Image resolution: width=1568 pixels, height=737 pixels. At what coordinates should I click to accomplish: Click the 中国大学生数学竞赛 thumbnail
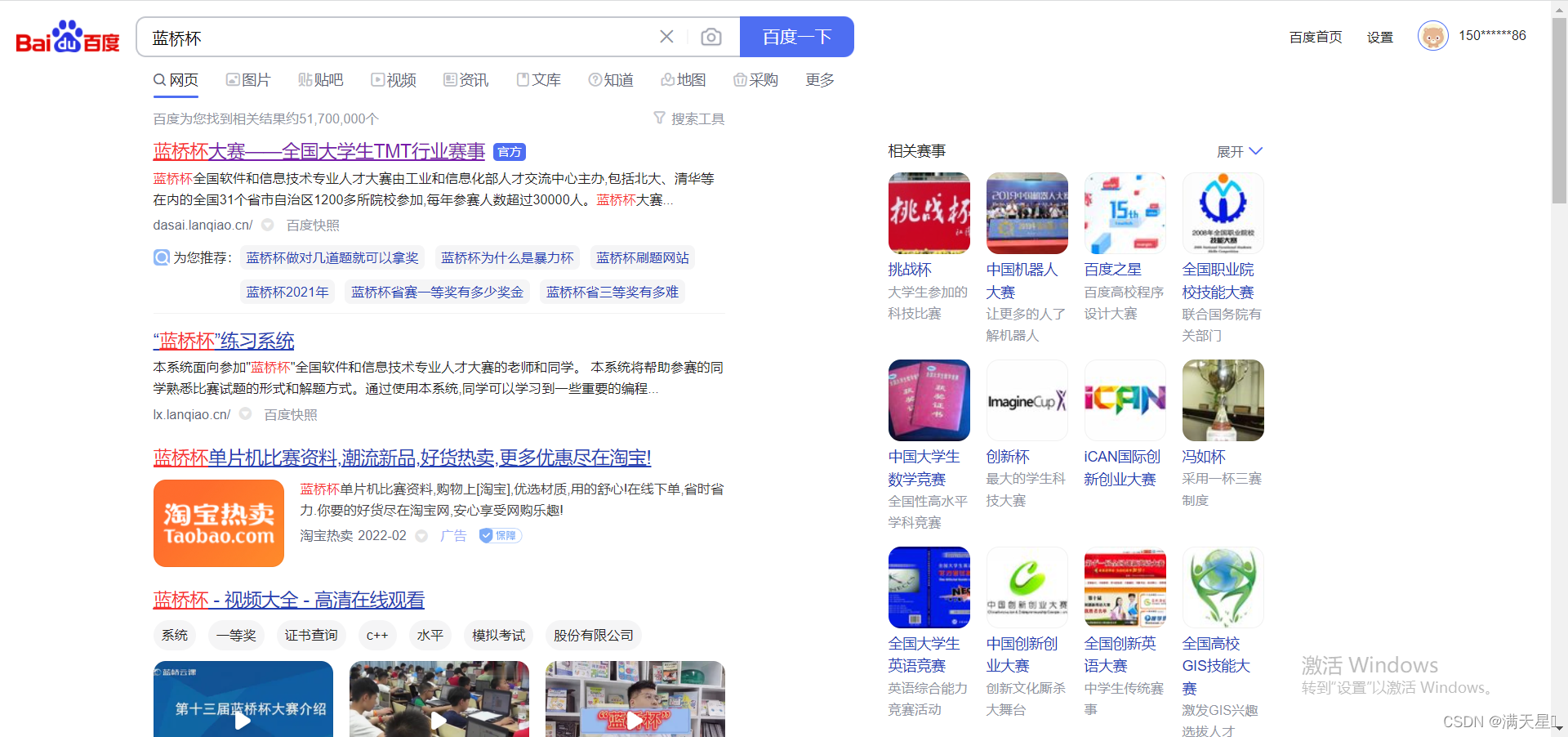tap(929, 400)
